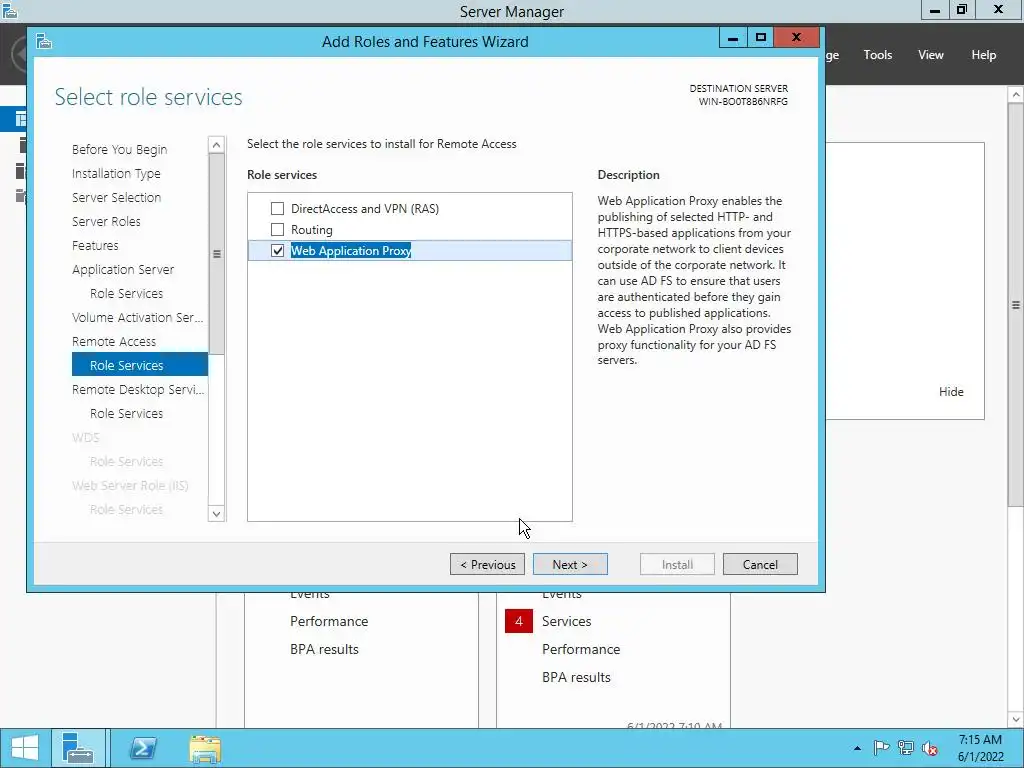Screen dimensions: 1024x768
Task: Select highlighted Role Services under Remote Access
Action: pos(140,365)
